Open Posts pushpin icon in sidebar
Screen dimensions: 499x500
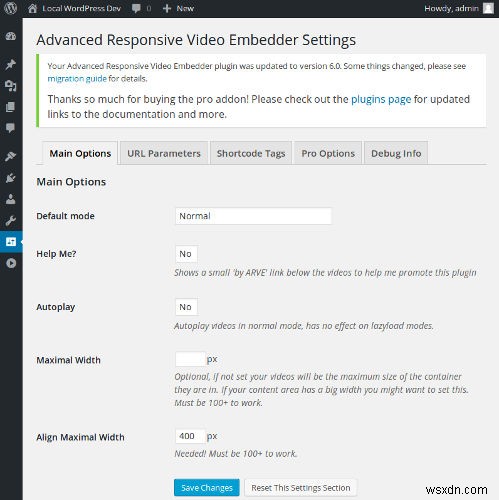11,64
